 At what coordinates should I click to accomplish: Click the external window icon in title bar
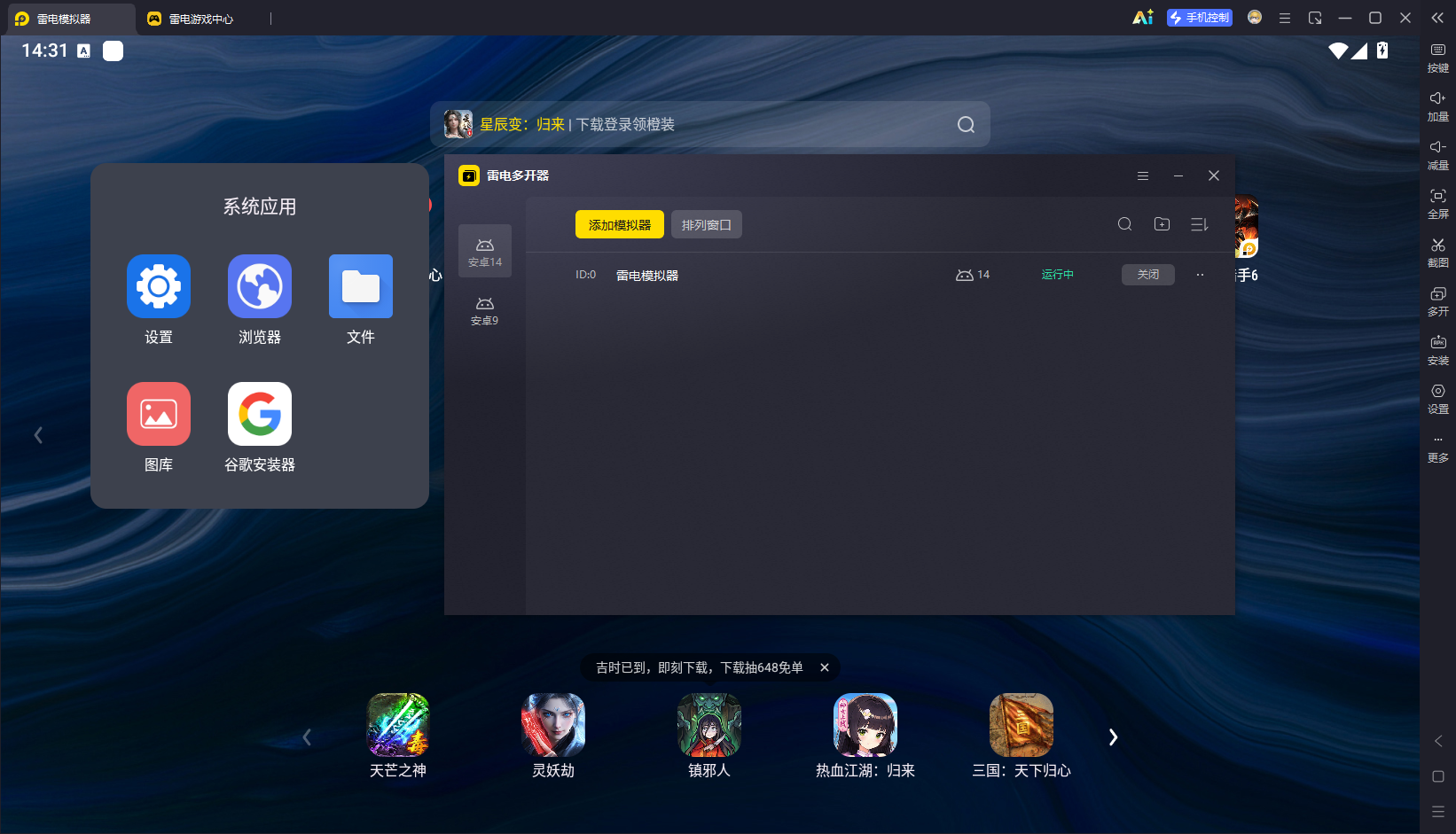point(1315,18)
